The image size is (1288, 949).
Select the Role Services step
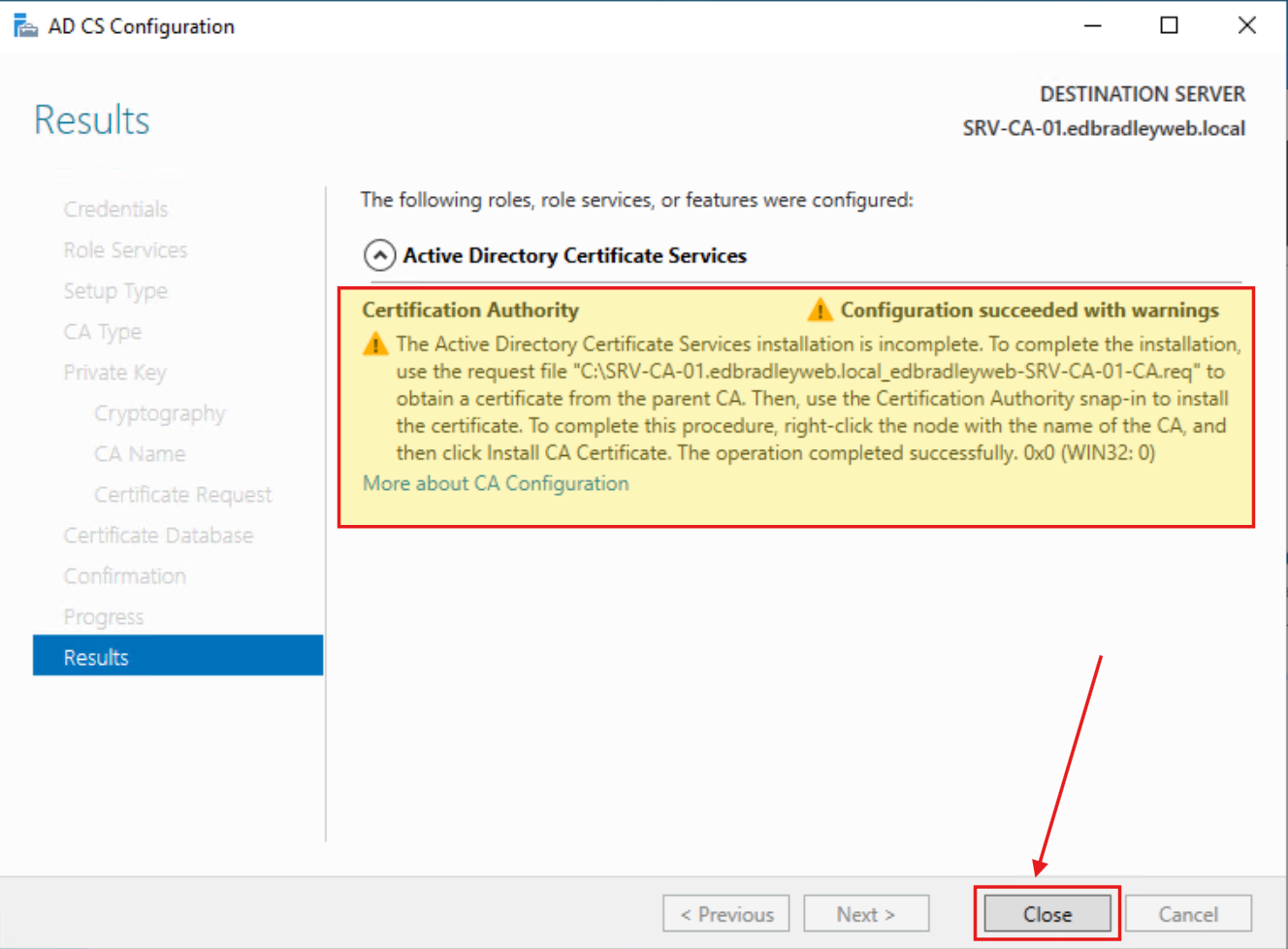[x=125, y=249]
